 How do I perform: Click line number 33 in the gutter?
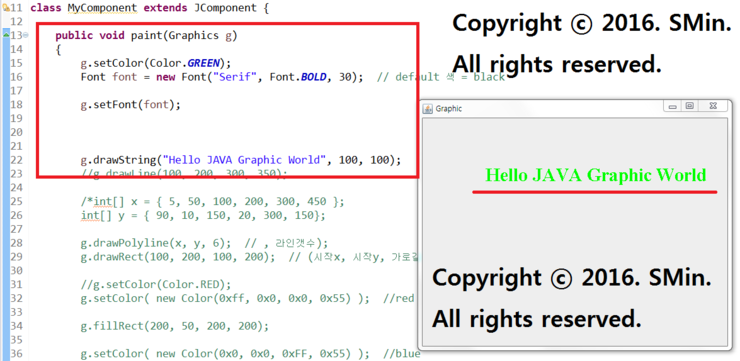point(16,312)
